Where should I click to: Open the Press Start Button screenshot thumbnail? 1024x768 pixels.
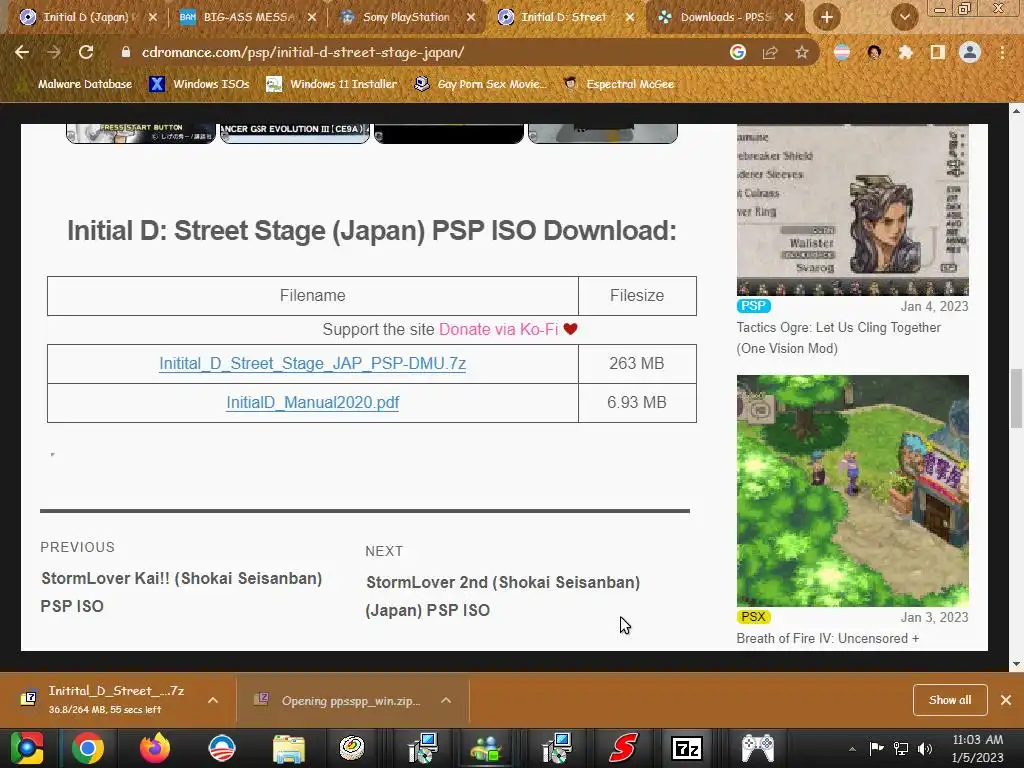[x=140, y=133]
